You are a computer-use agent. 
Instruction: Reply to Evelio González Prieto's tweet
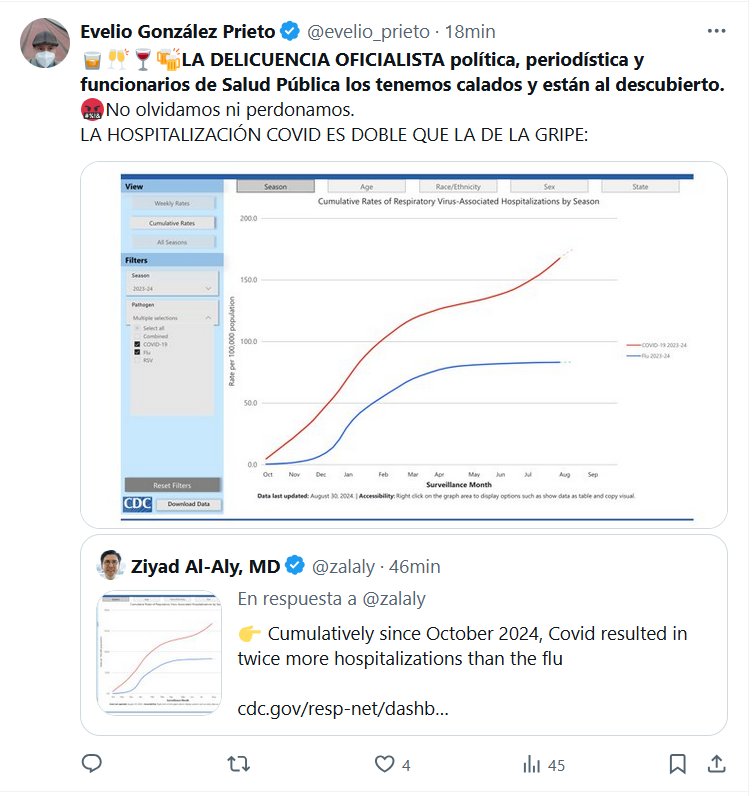click(x=92, y=764)
